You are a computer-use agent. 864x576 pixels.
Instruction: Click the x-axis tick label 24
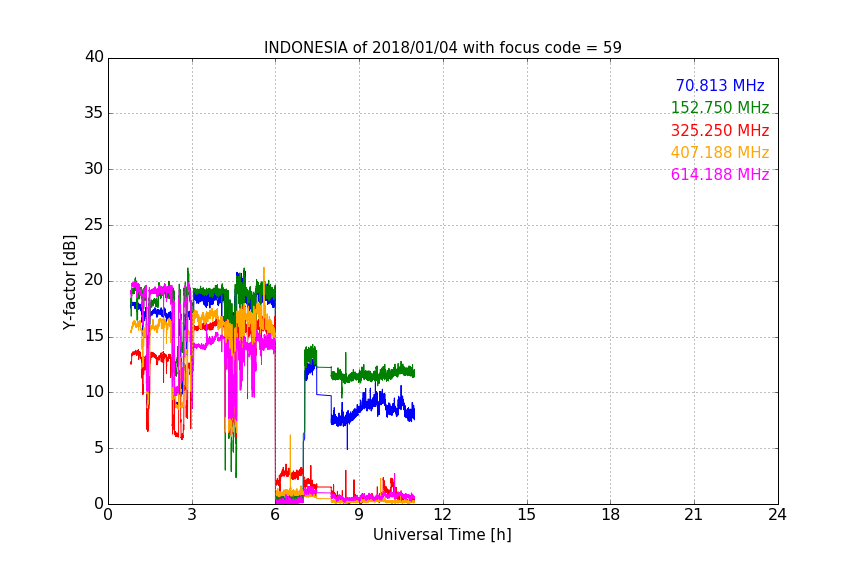(777, 515)
